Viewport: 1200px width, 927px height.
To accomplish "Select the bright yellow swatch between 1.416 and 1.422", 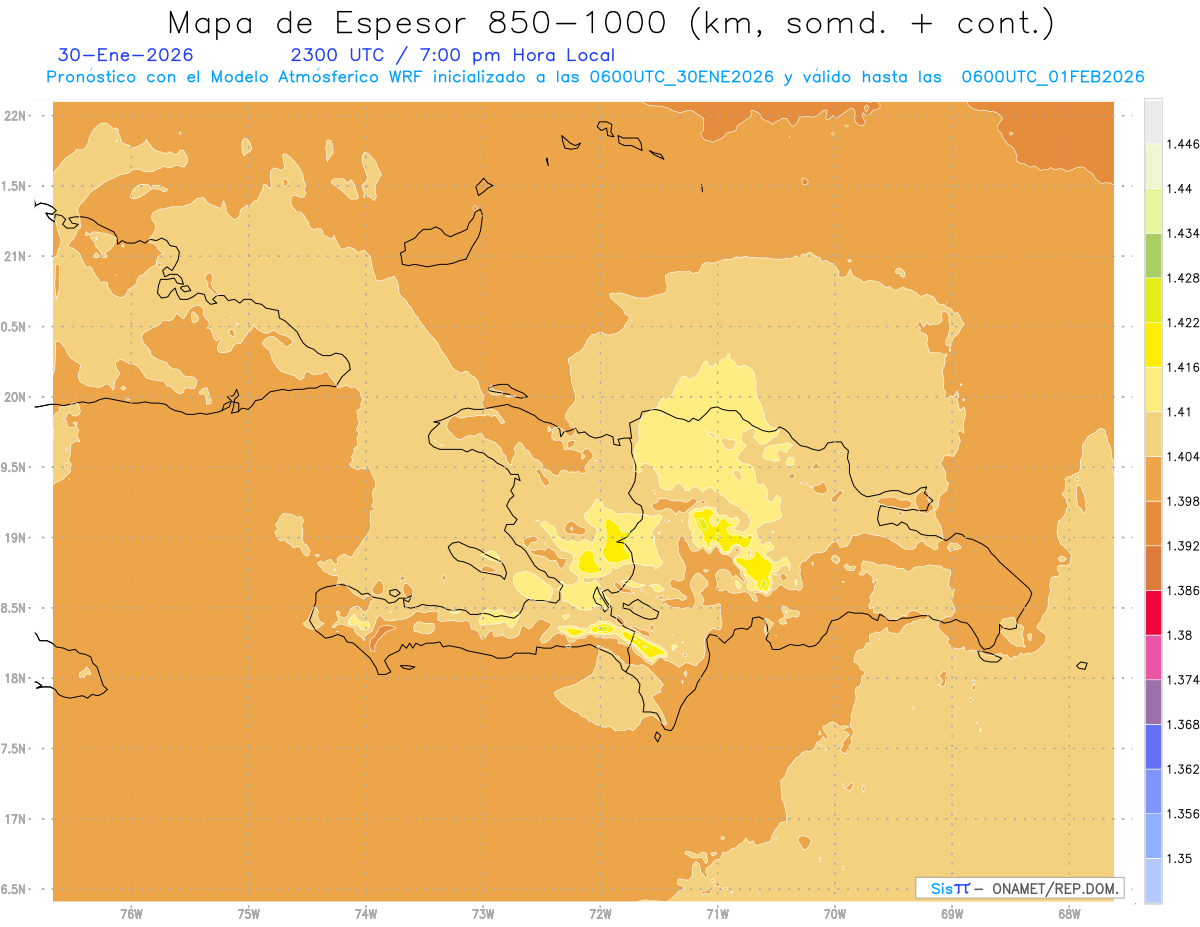I will pos(1153,345).
